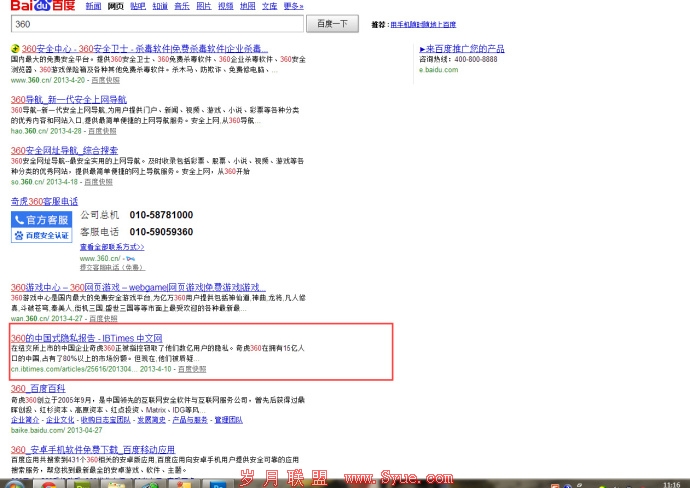Go to the 地图 tab
690x488 pixels.
(x=248, y=6)
